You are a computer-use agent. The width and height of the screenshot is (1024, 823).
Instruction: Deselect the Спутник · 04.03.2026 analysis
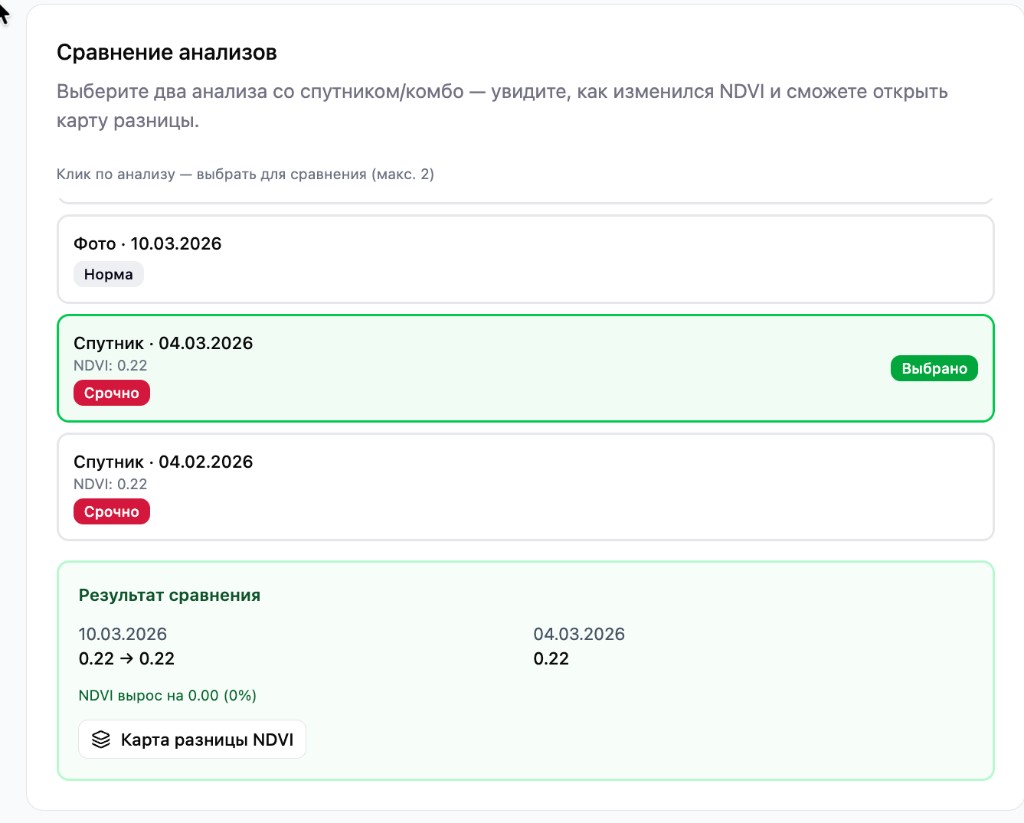click(525, 368)
